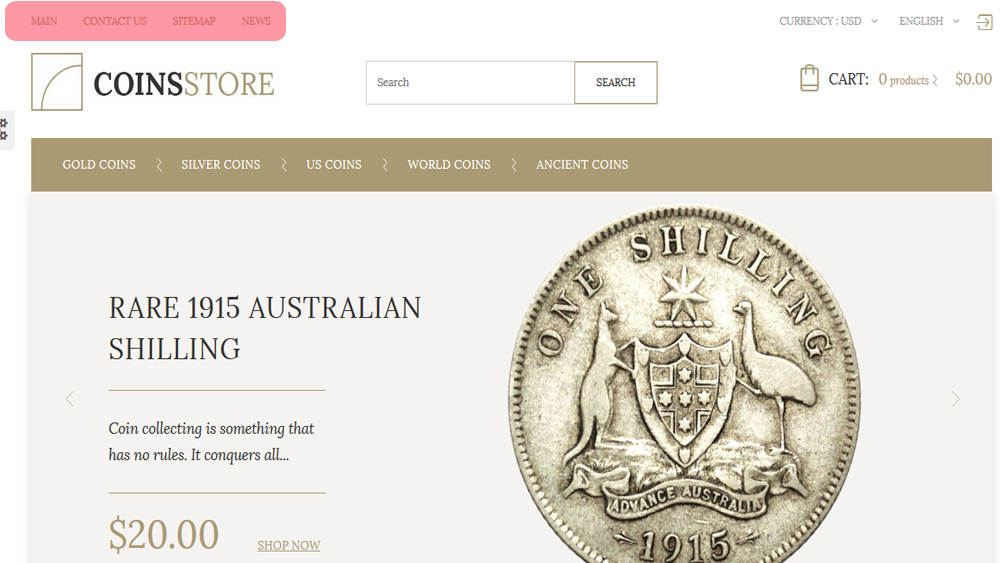Open the Contact Us link
This screenshot has width=1000, height=563.
point(115,21)
